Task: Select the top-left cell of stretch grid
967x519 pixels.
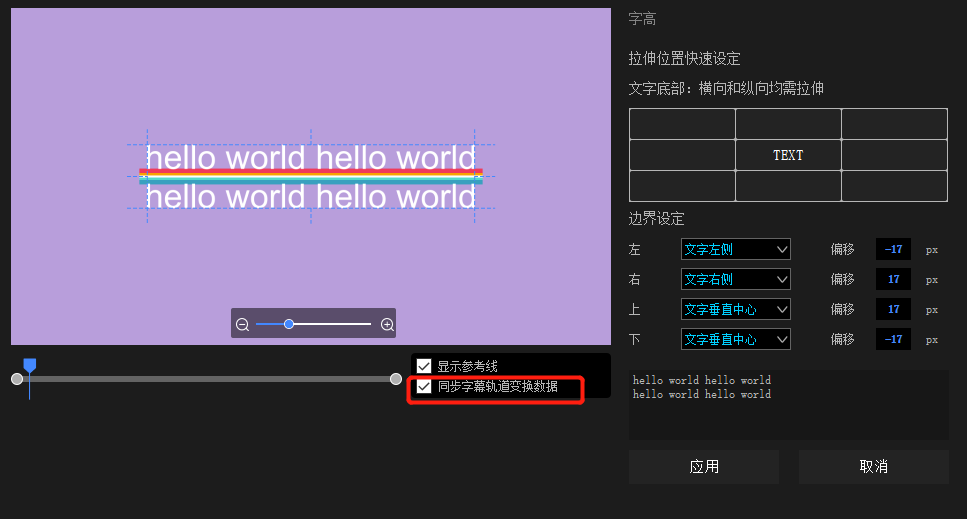Action: coord(682,124)
